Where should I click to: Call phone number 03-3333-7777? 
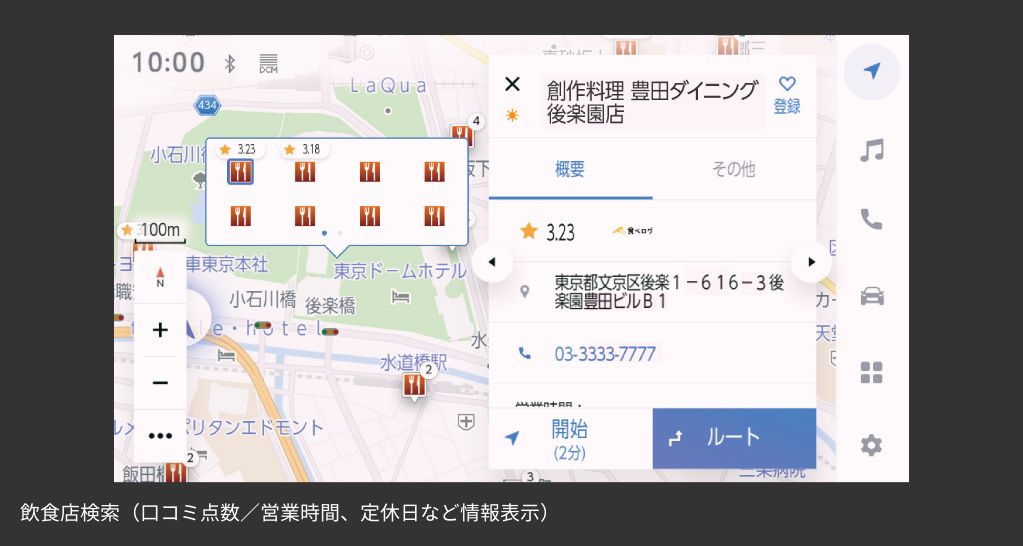605,354
